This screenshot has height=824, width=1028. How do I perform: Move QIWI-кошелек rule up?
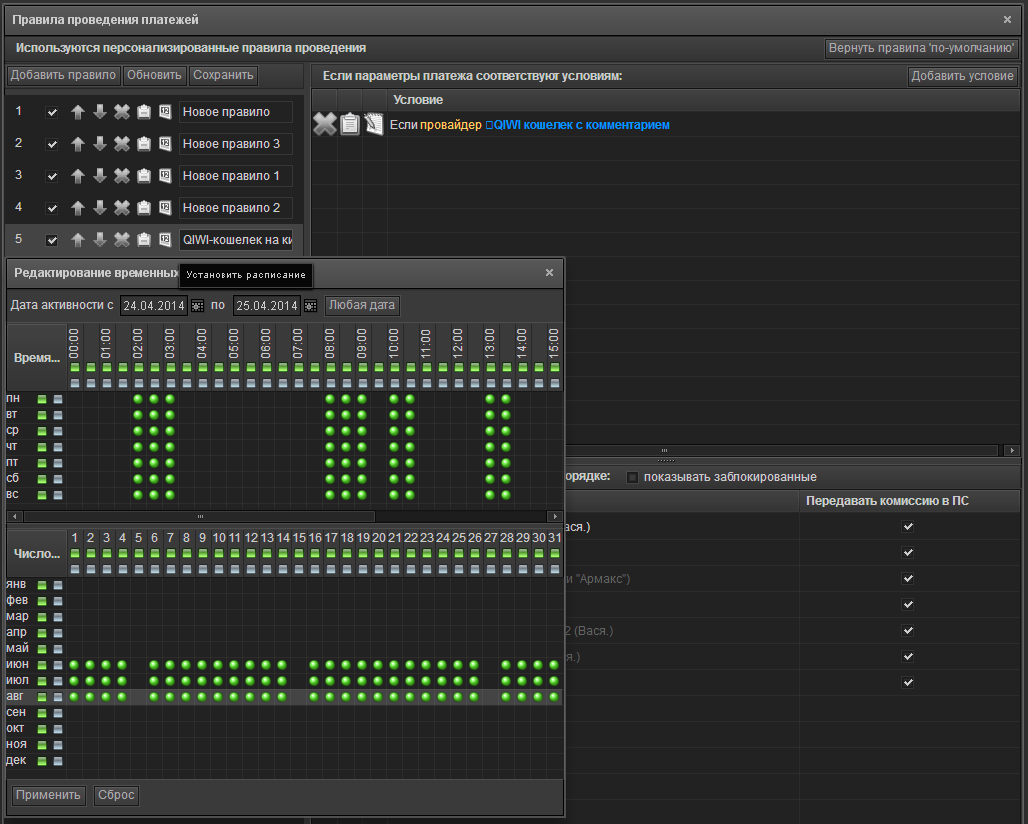pos(78,240)
